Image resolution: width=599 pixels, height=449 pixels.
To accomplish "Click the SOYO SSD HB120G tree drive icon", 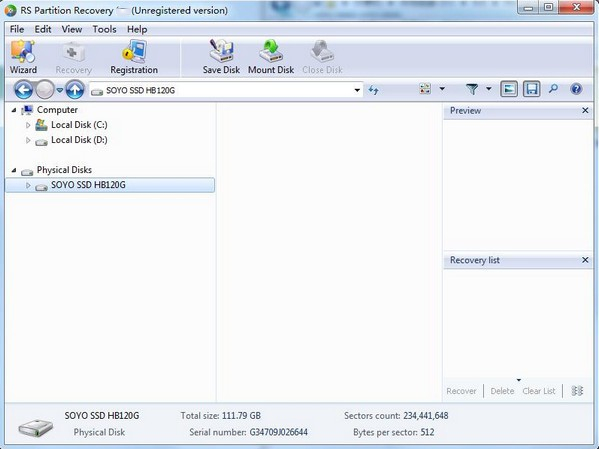I will [41, 186].
